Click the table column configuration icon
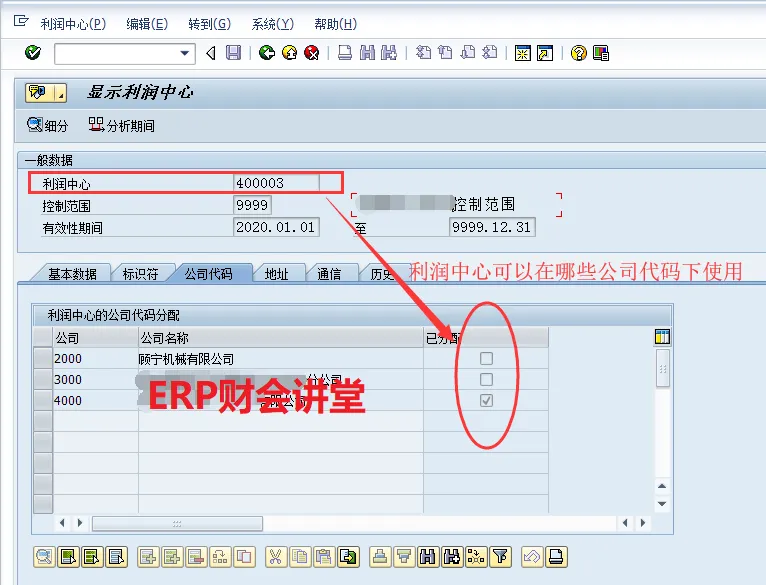766x585 pixels. click(662, 337)
